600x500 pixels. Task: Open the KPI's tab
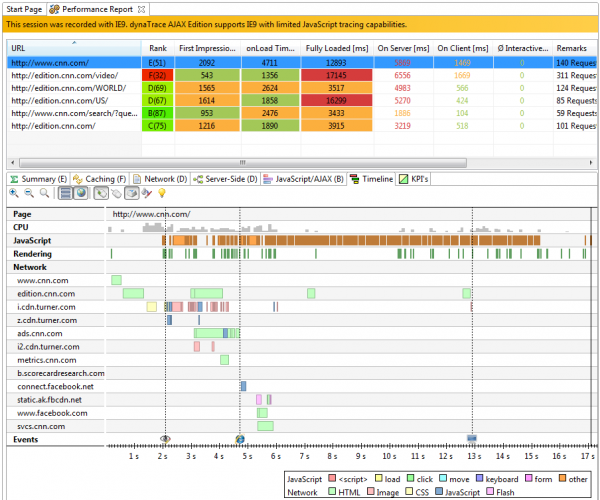tap(413, 179)
